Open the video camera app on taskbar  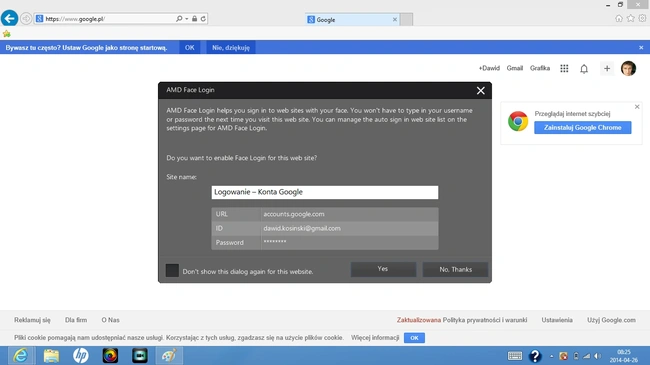click(x=140, y=355)
